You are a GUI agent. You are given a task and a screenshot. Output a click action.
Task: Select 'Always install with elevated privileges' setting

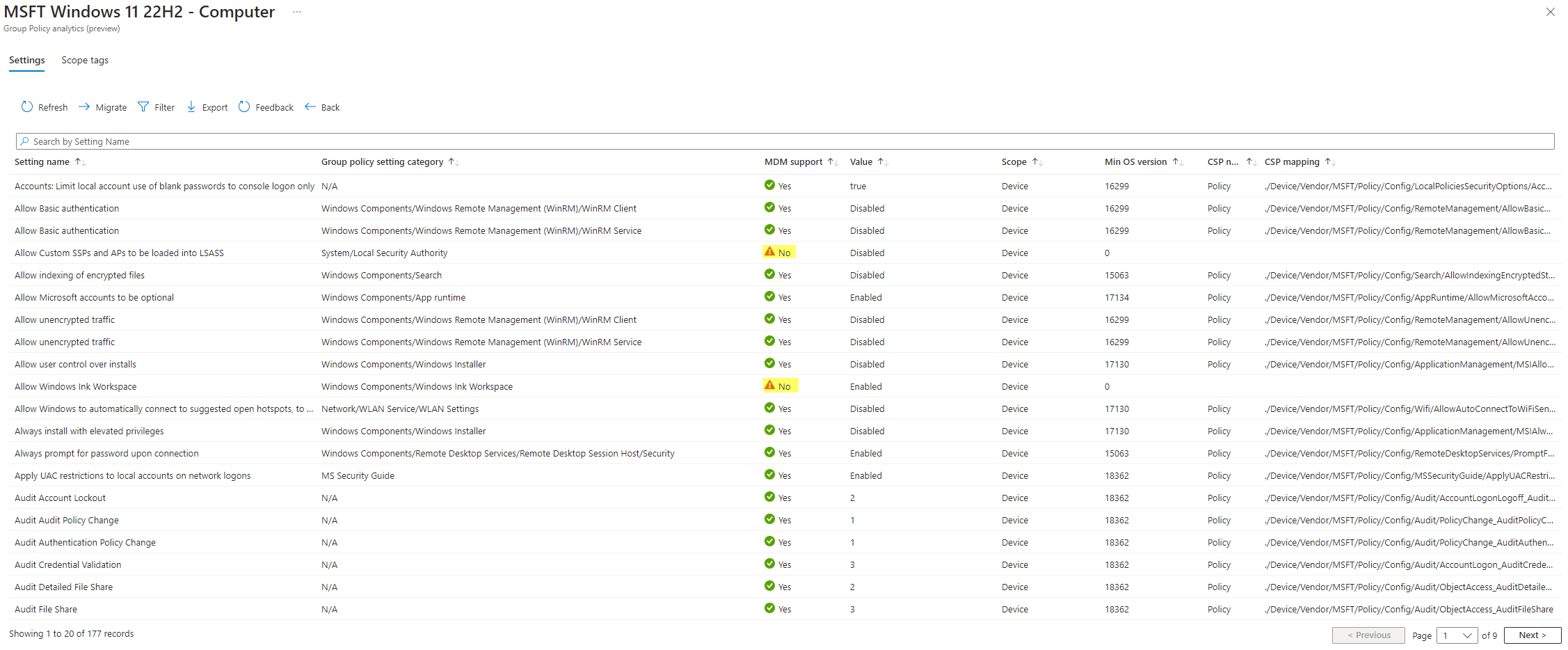[x=89, y=431]
